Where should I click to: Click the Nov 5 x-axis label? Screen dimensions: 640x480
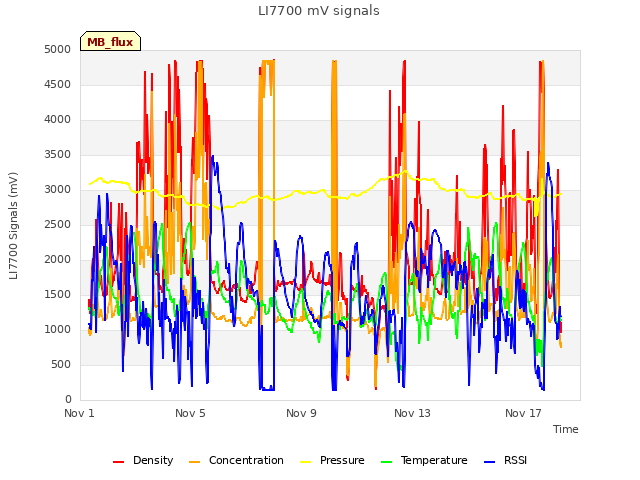[x=190, y=413]
